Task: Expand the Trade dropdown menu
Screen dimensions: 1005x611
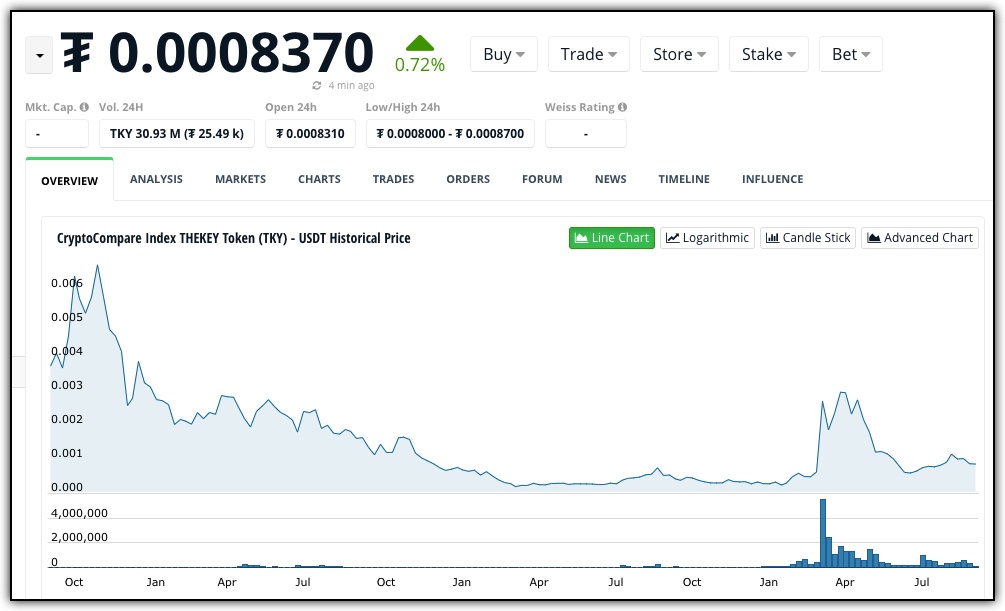Action: [588, 54]
